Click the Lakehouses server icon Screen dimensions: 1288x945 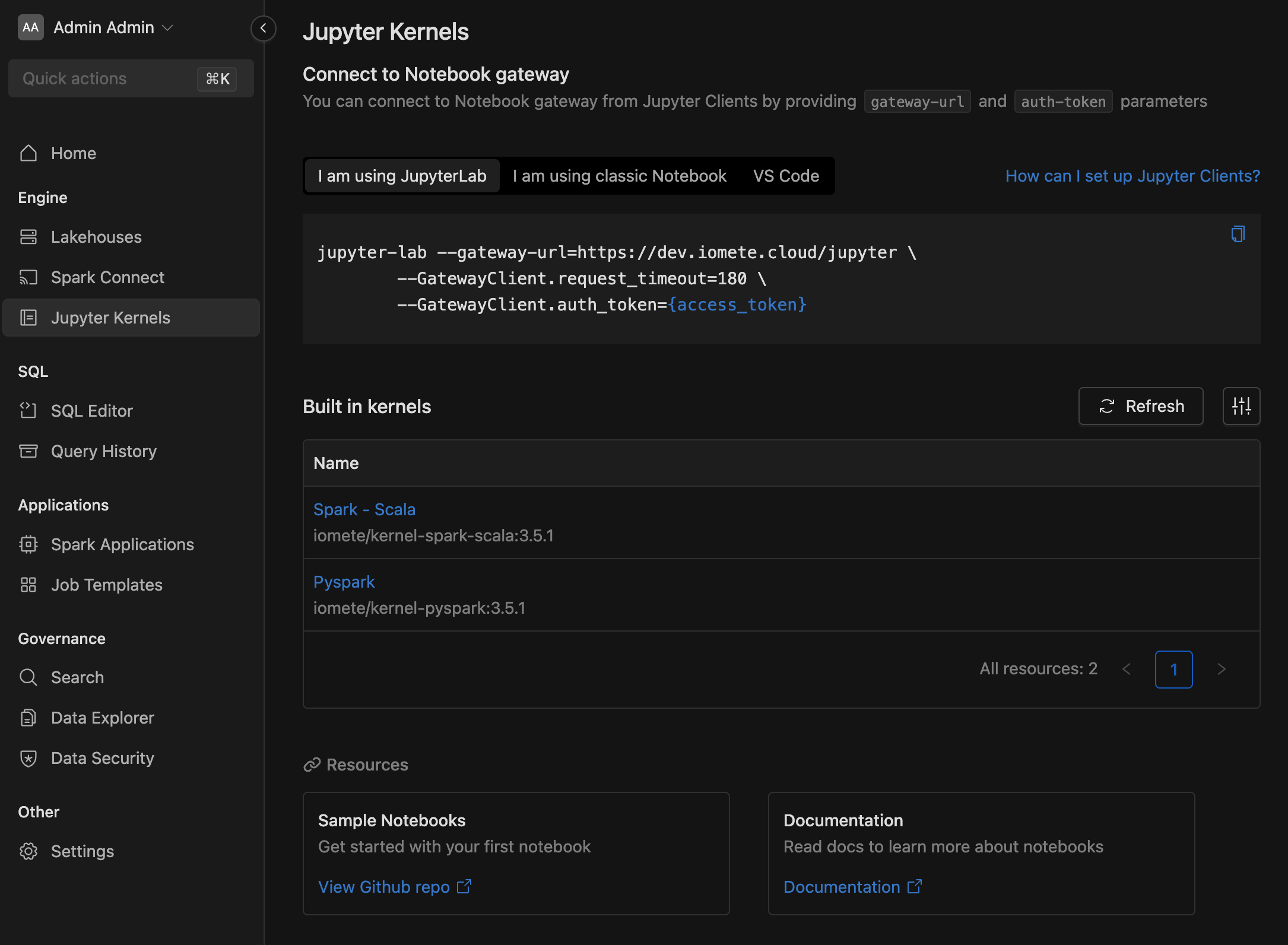click(x=28, y=237)
